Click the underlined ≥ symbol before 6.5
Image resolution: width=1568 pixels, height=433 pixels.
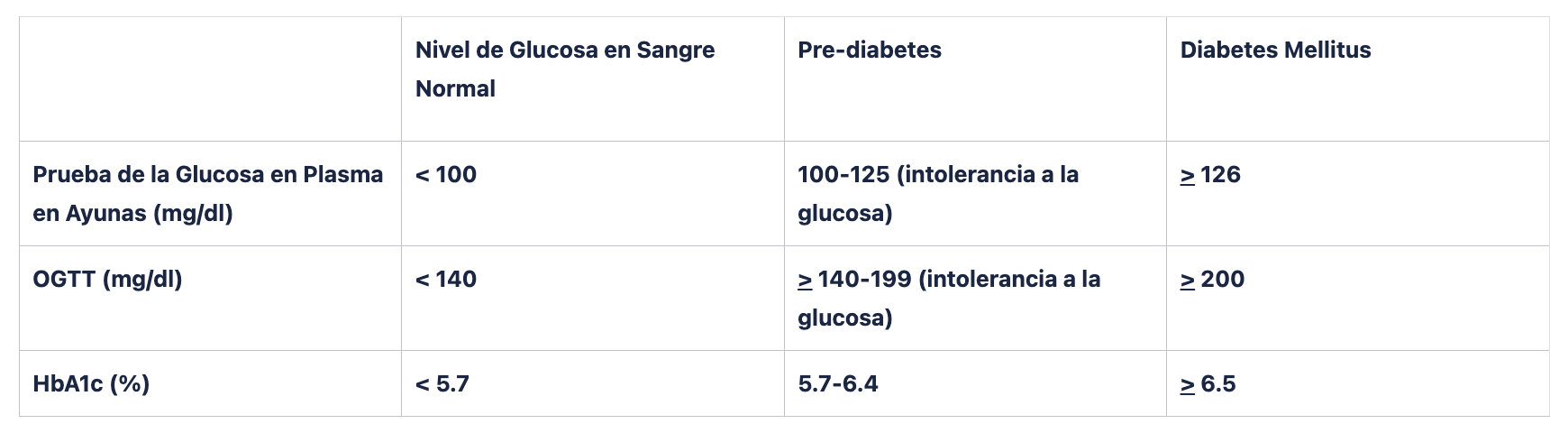click(1188, 385)
